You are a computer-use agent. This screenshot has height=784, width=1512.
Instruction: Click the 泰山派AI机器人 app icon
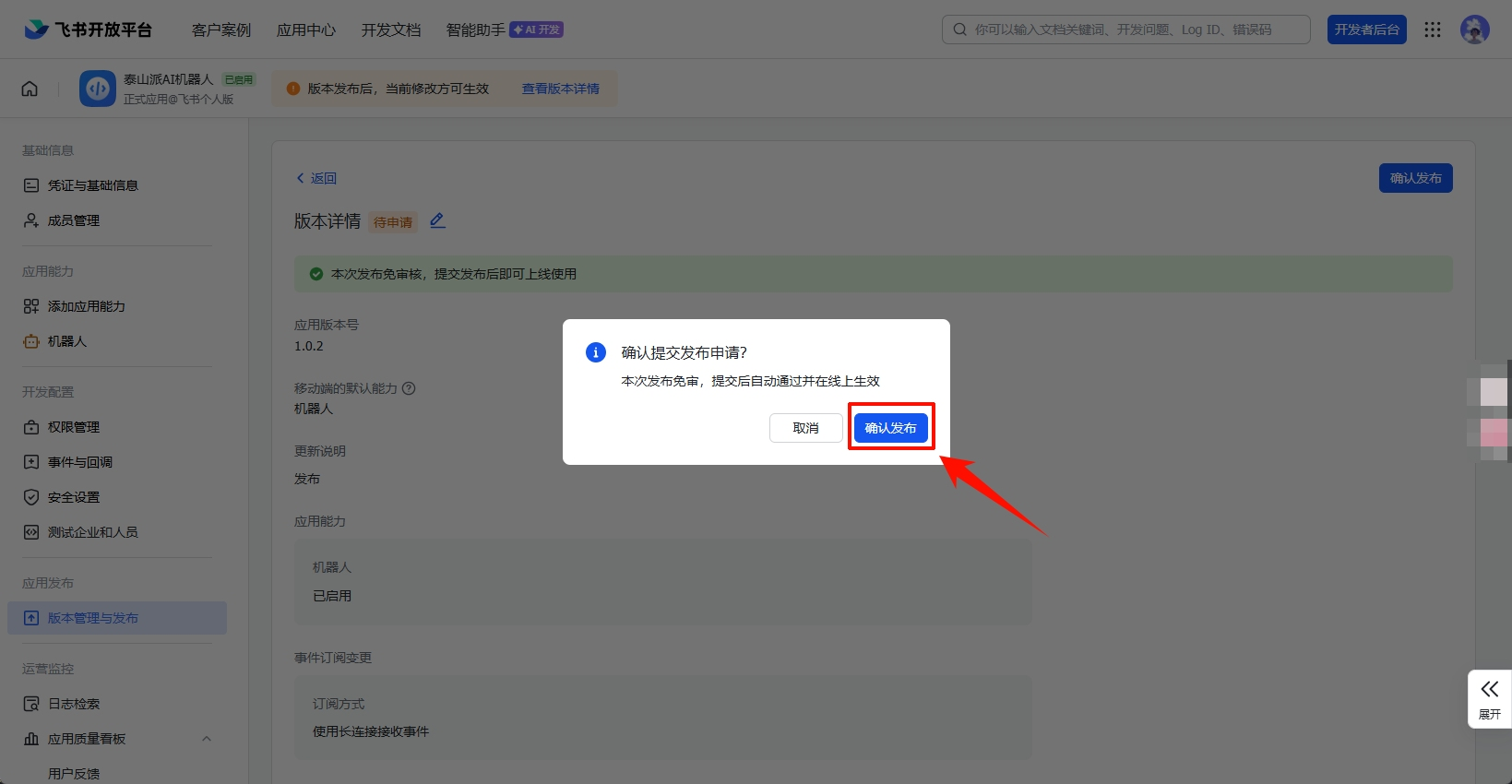click(x=98, y=89)
